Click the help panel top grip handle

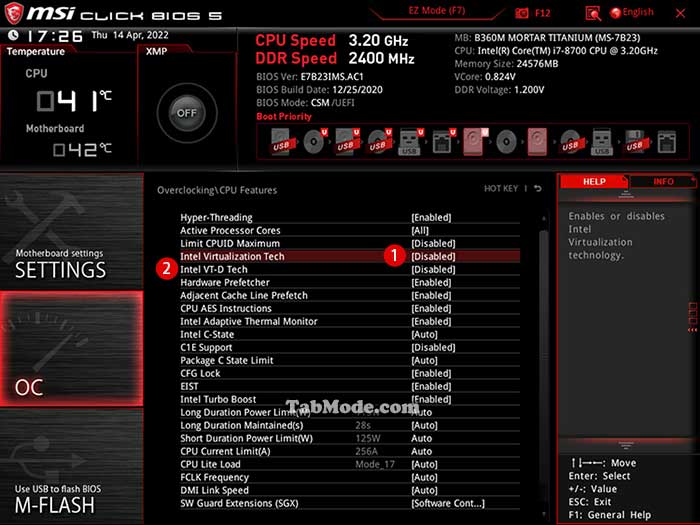(x=625, y=194)
